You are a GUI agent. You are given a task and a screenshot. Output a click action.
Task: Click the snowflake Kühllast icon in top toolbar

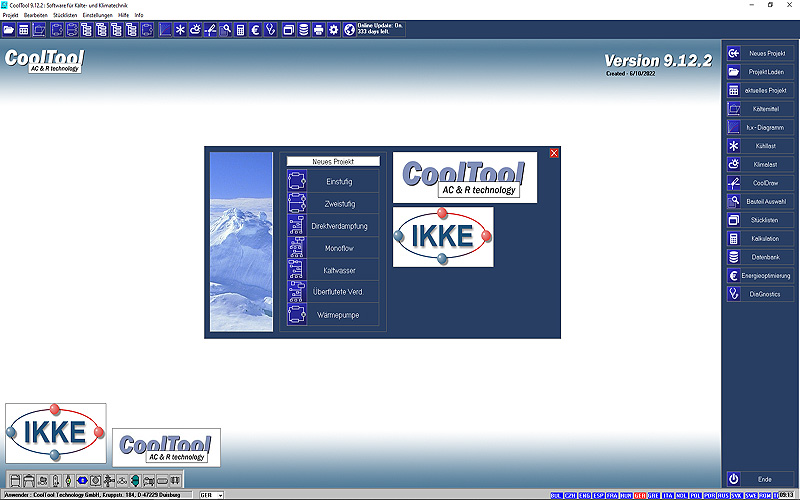(180, 30)
